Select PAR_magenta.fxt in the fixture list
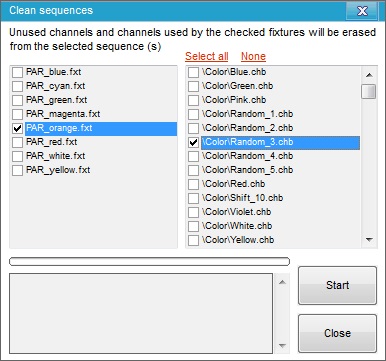This screenshot has width=386, height=361. pos(63,114)
